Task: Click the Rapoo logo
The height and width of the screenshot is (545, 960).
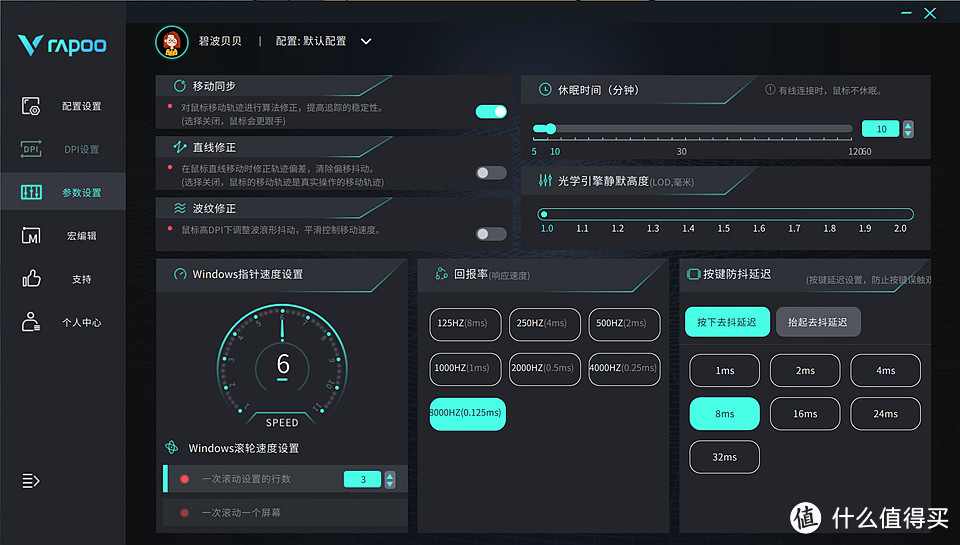Action: coord(62,45)
